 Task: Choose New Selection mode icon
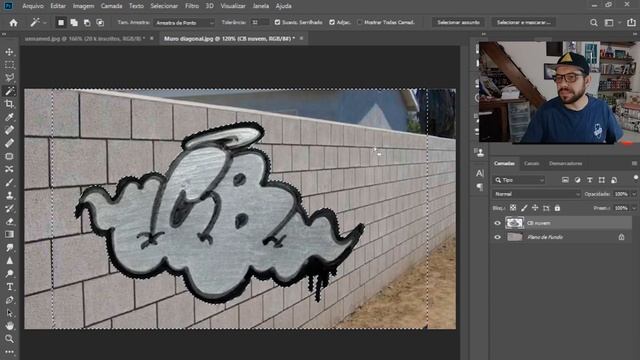click(x=61, y=23)
